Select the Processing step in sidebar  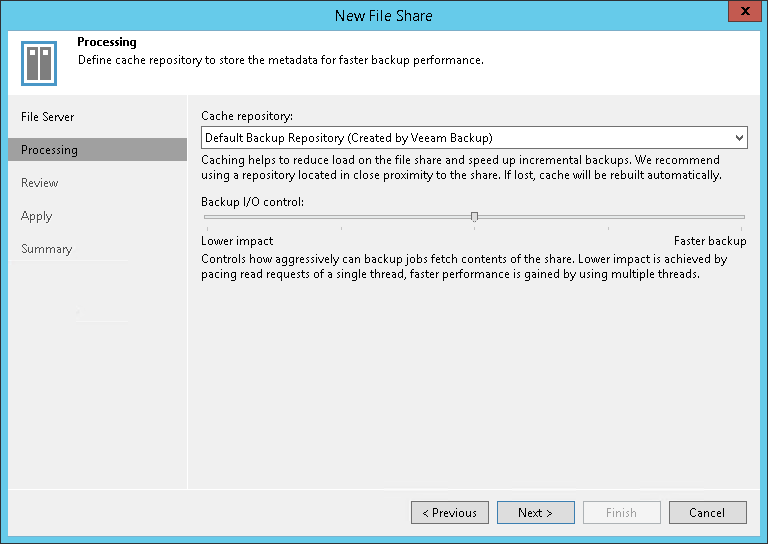click(x=97, y=150)
